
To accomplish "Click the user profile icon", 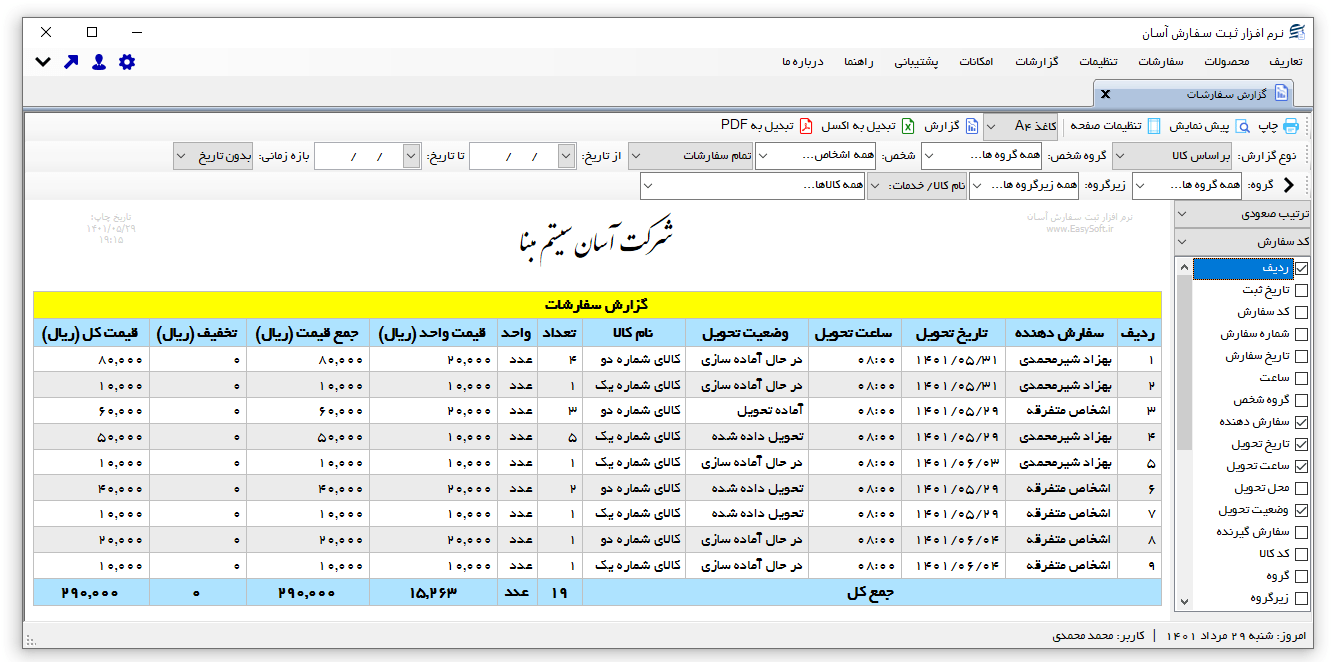I will (x=99, y=62).
